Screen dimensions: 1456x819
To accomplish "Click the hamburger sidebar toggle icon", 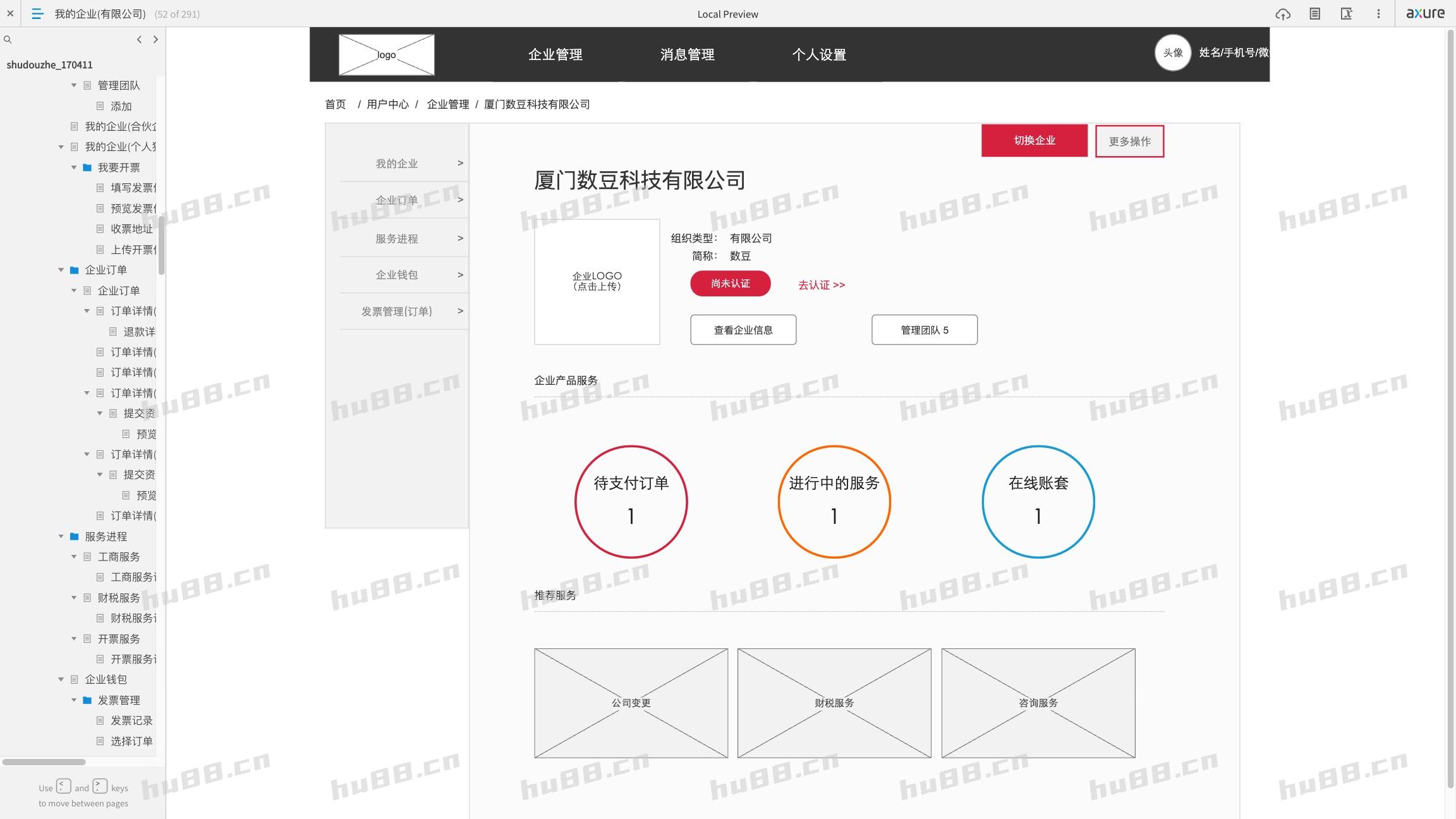I will [37, 13].
